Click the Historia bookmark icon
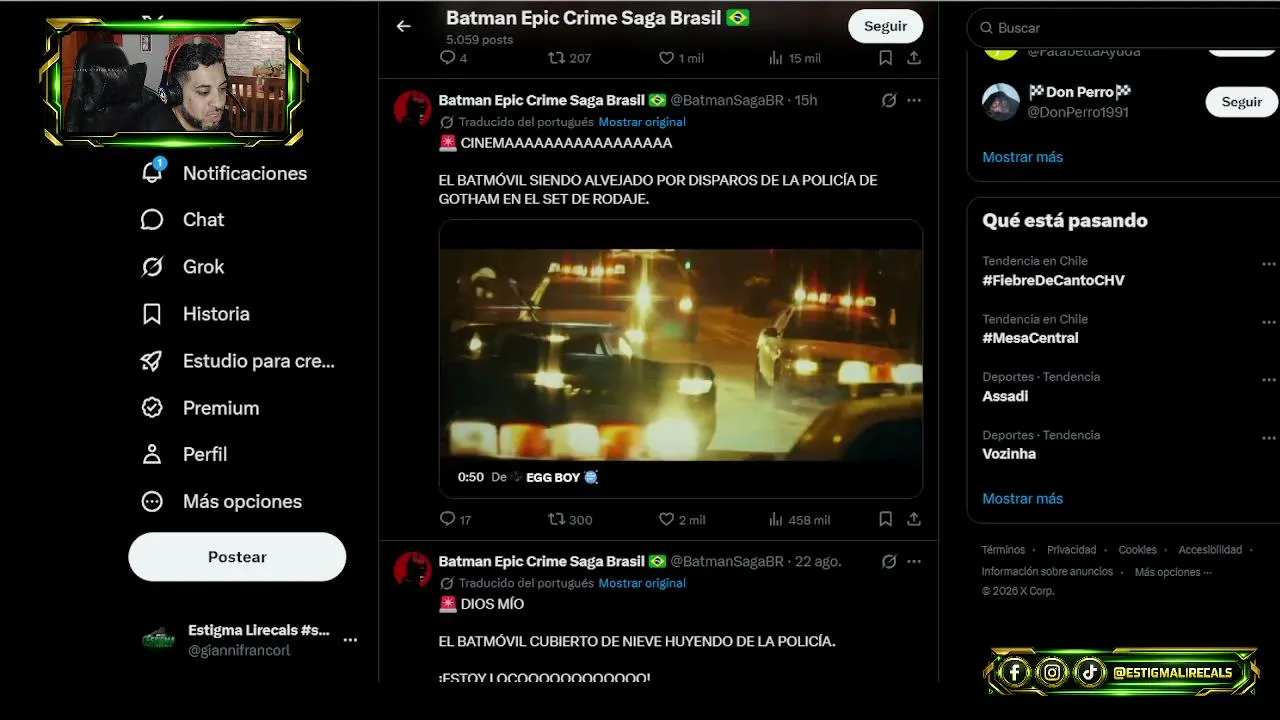The width and height of the screenshot is (1280, 720). point(152,314)
